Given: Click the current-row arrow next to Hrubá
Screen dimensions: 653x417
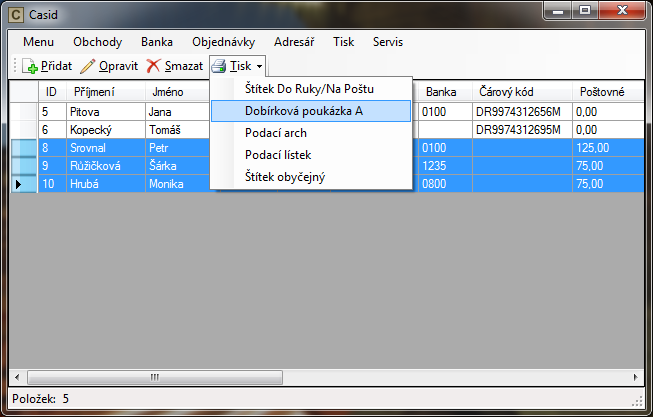Looking at the screenshot, I should pos(18,184).
